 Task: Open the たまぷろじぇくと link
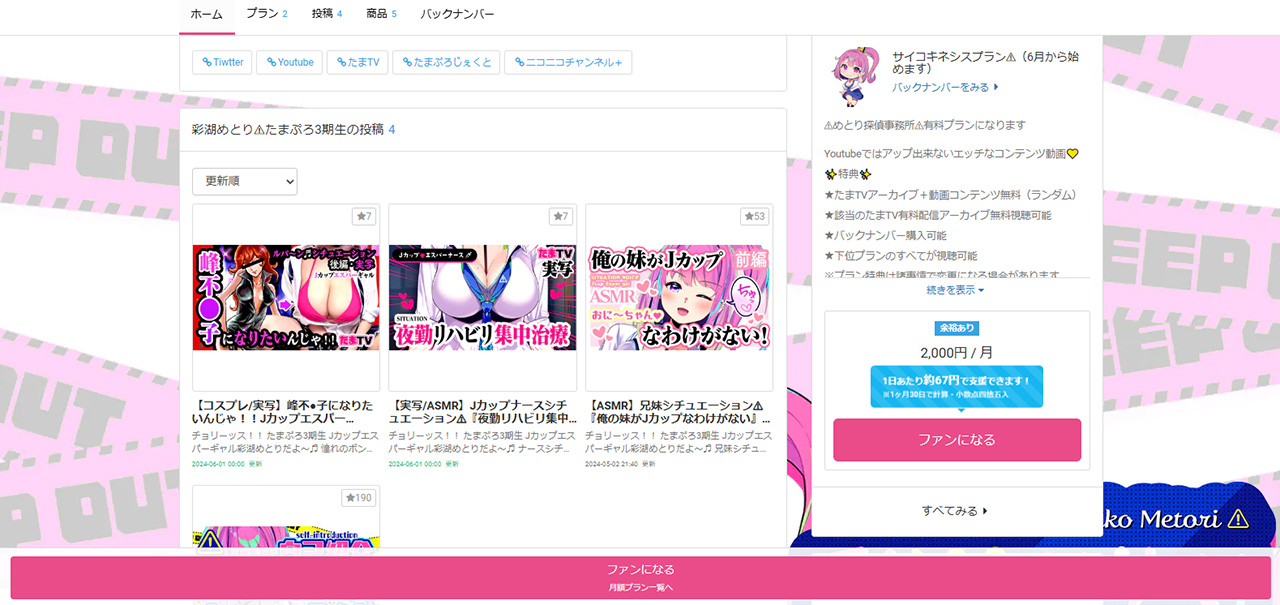[446, 62]
